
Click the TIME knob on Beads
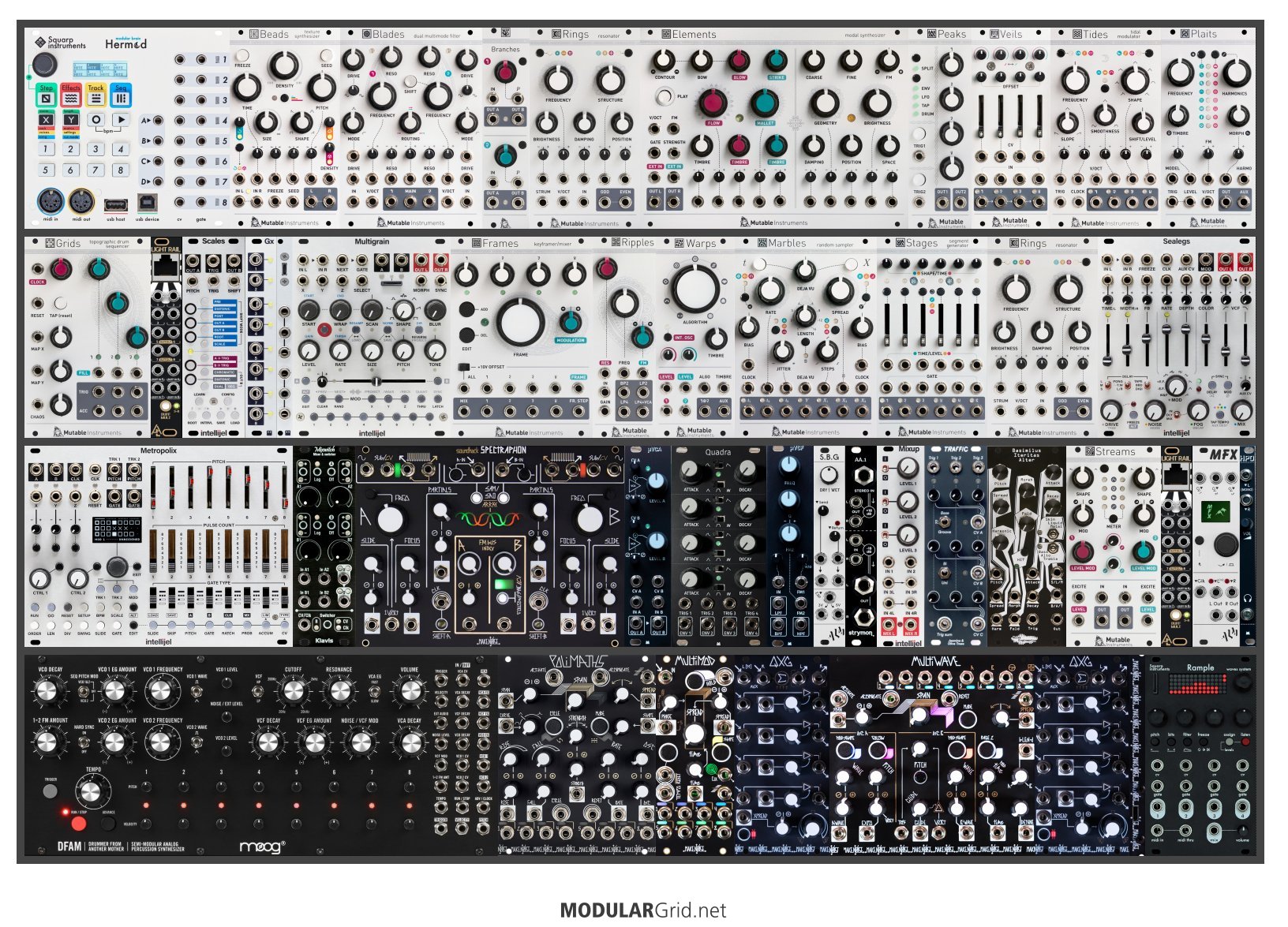pos(246,88)
